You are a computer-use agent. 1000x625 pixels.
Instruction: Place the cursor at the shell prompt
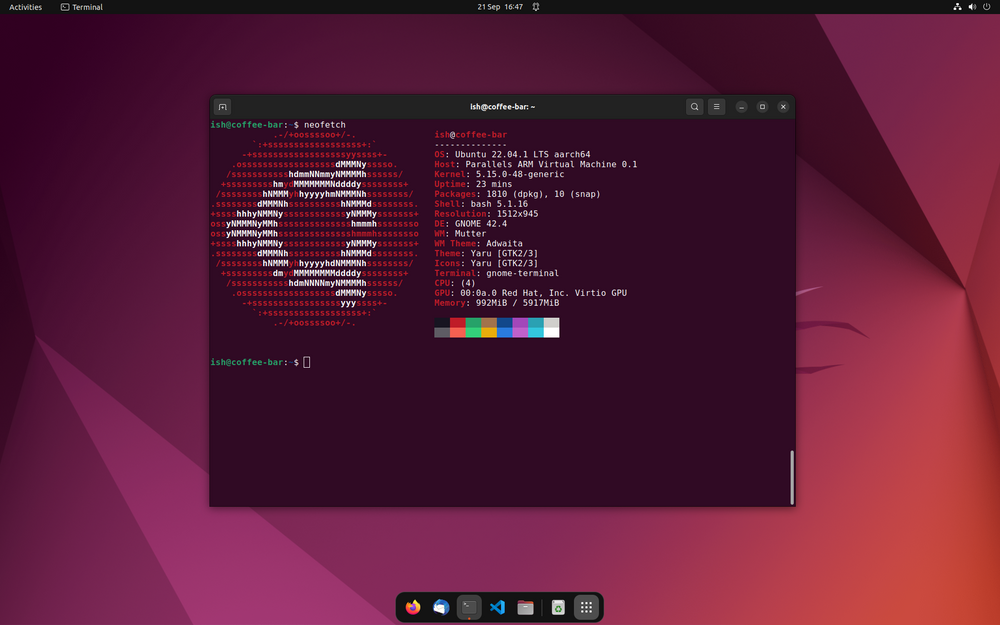[307, 362]
